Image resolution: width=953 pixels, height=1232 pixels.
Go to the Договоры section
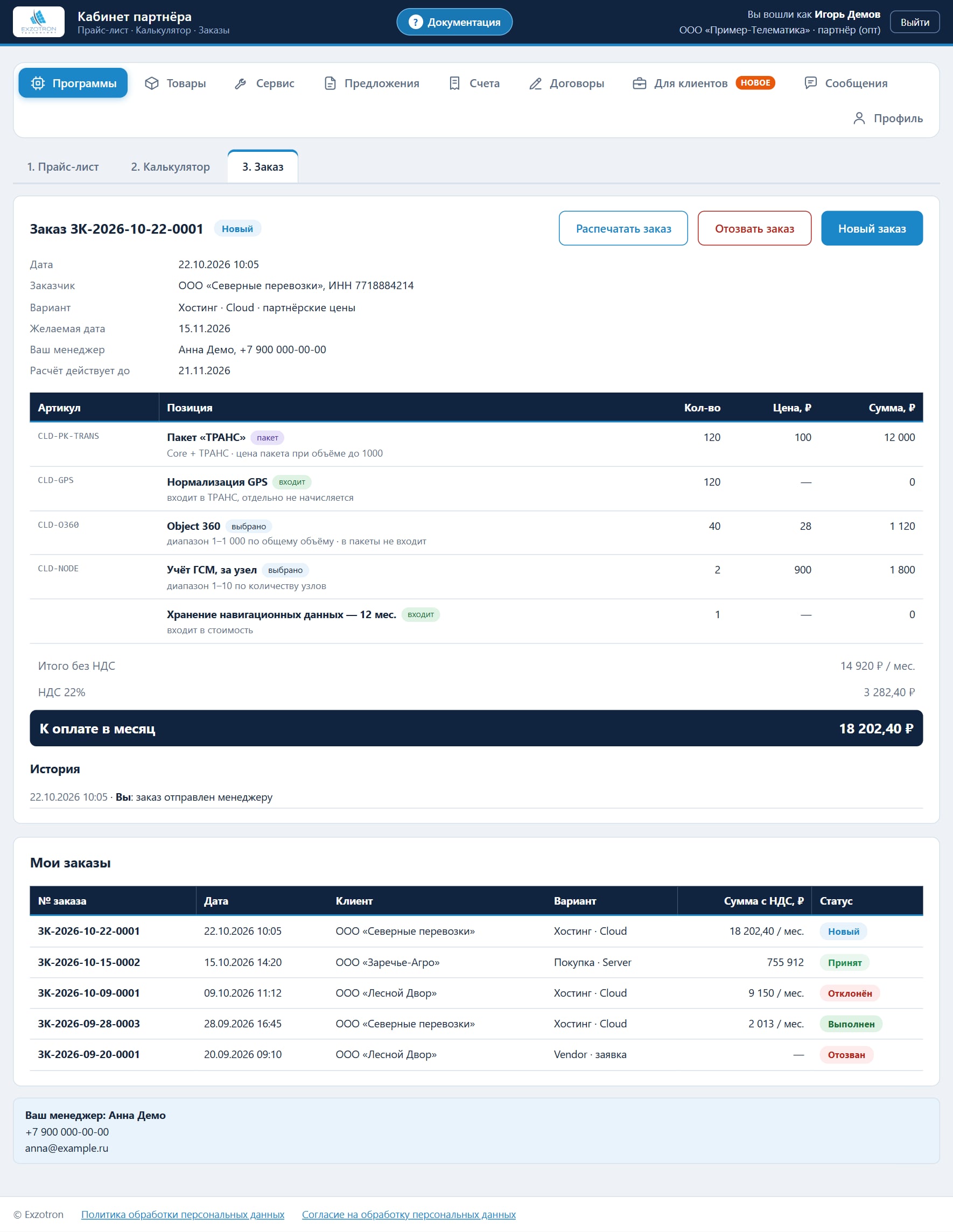coord(567,83)
